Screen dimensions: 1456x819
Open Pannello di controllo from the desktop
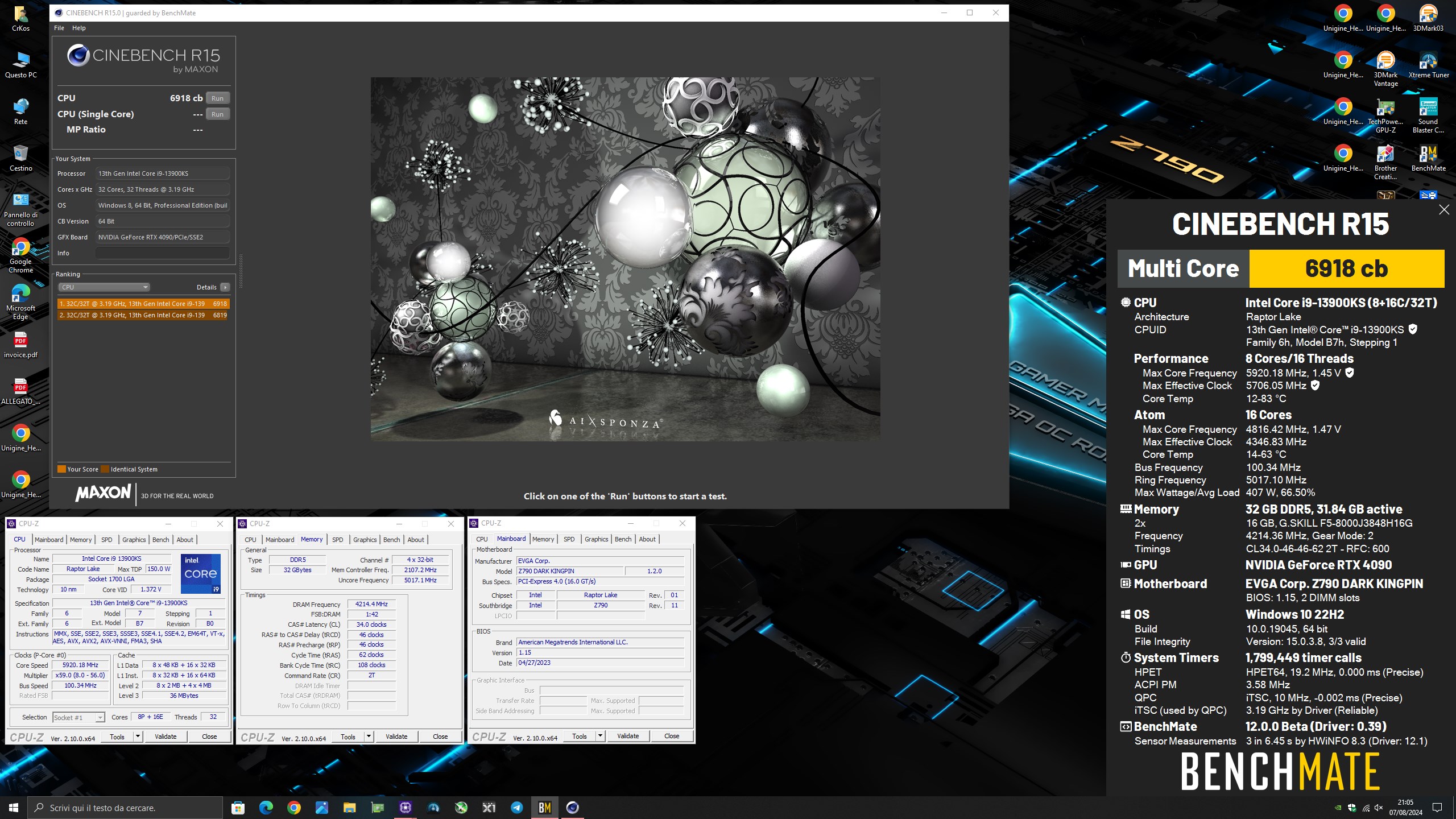(20, 209)
